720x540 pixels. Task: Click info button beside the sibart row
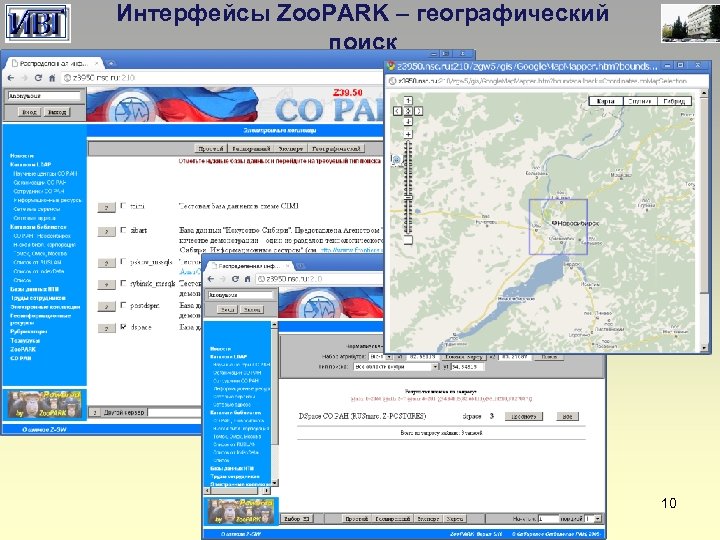pos(107,231)
